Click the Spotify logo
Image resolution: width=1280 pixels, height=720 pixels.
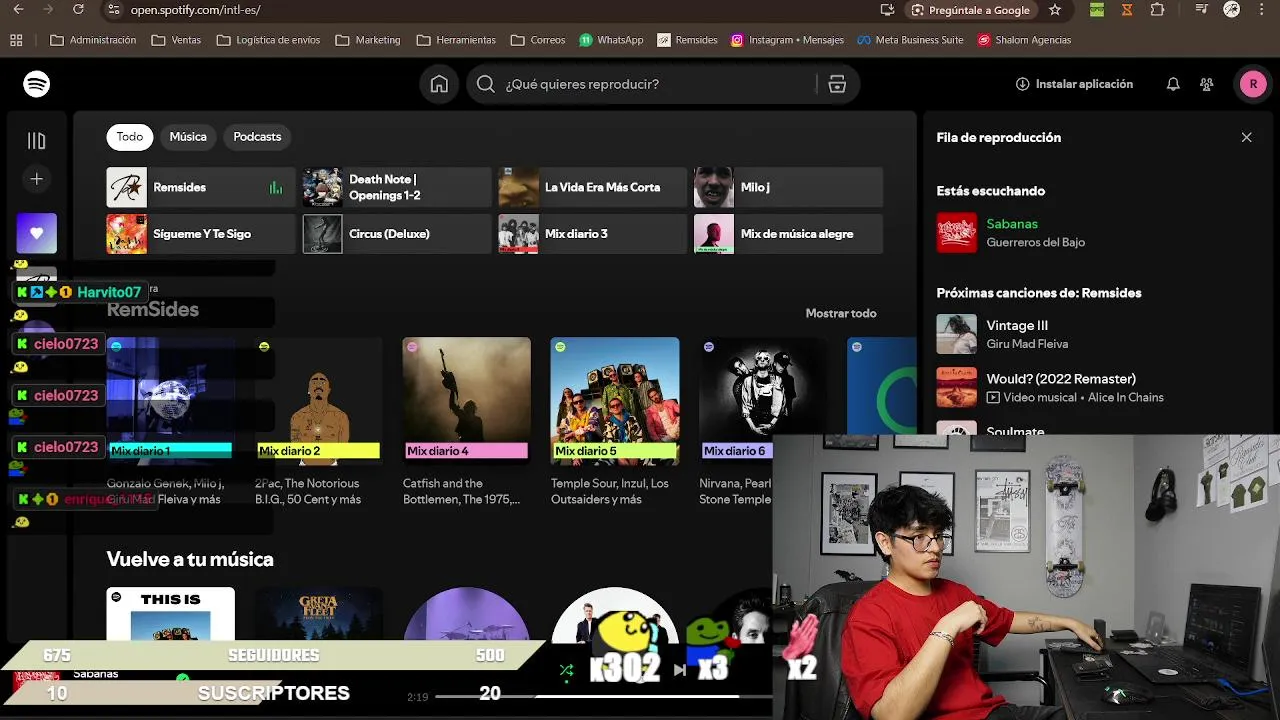click(x=37, y=84)
